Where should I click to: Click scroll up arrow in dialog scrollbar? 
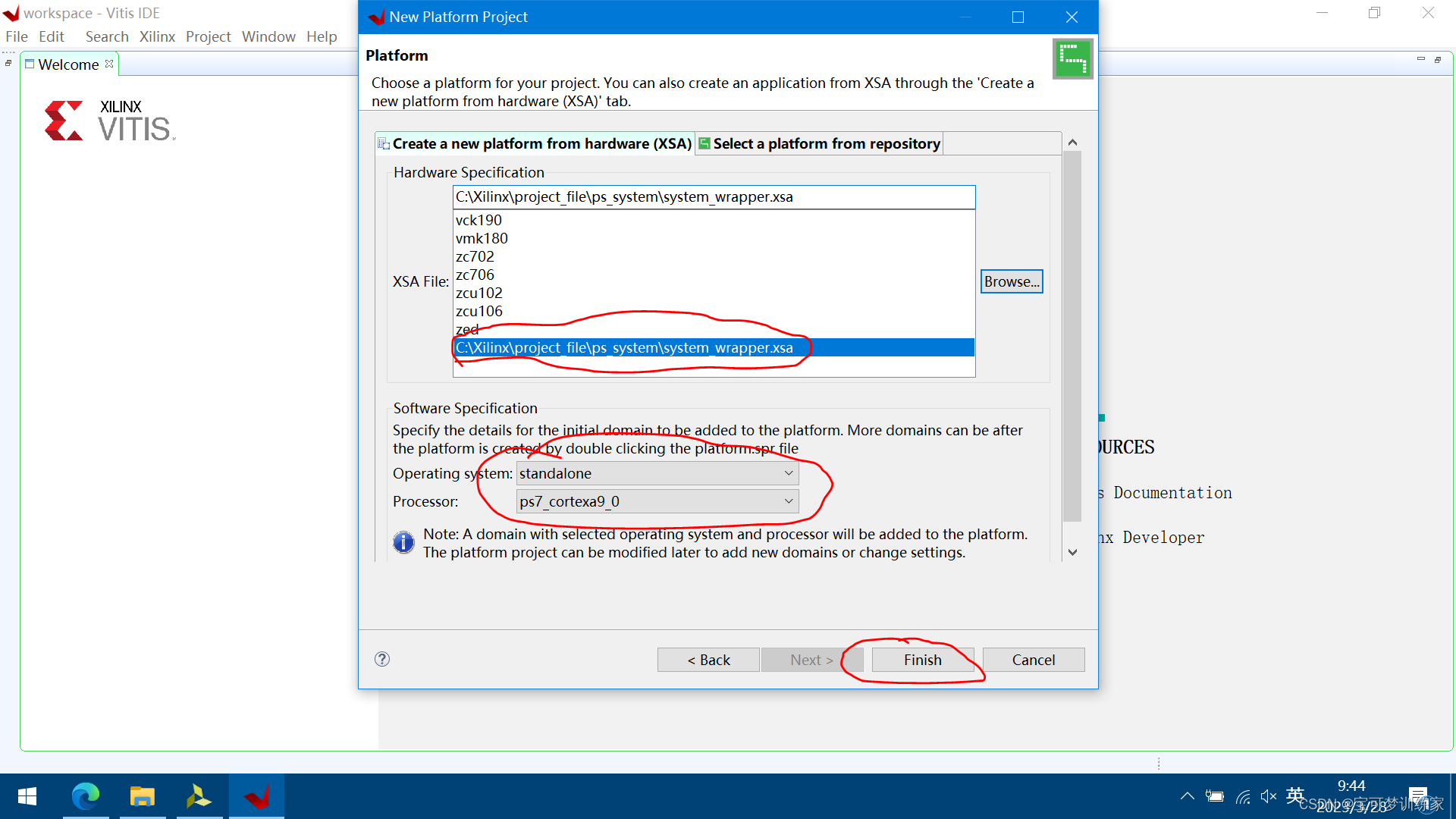(x=1072, y=143)
